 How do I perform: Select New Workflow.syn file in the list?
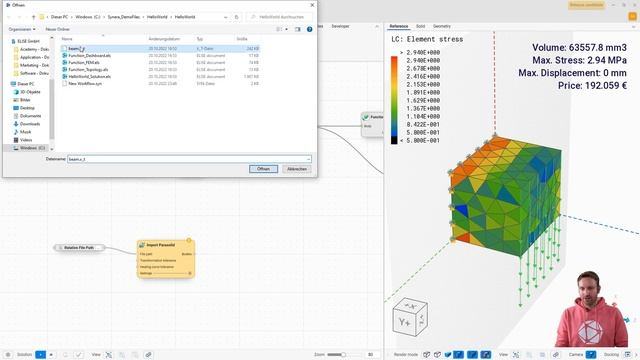point(160,83)
